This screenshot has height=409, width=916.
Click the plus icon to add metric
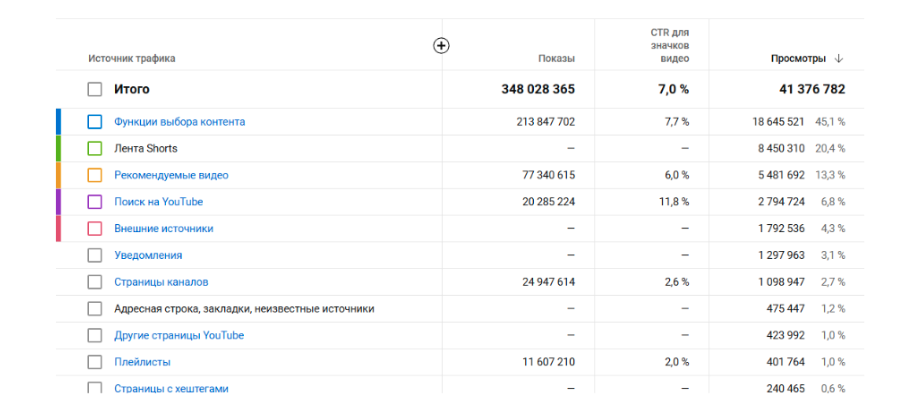tap(441, 45)
